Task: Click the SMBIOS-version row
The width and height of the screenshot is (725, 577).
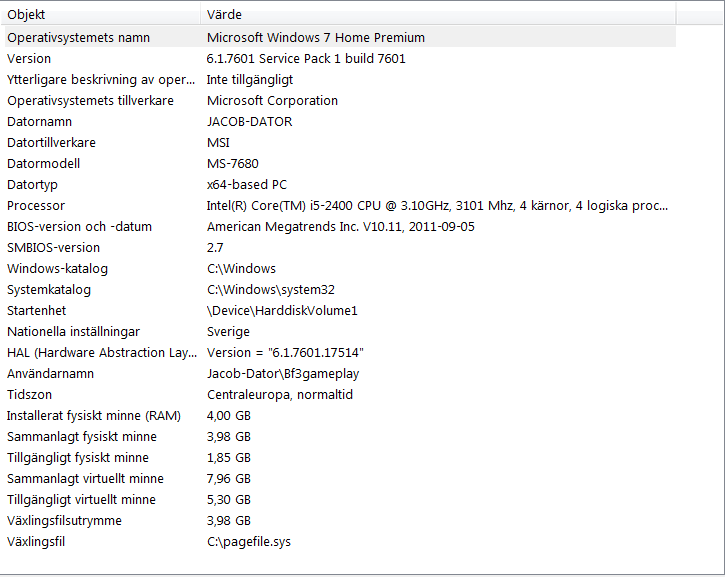Action: click(53, 247)
